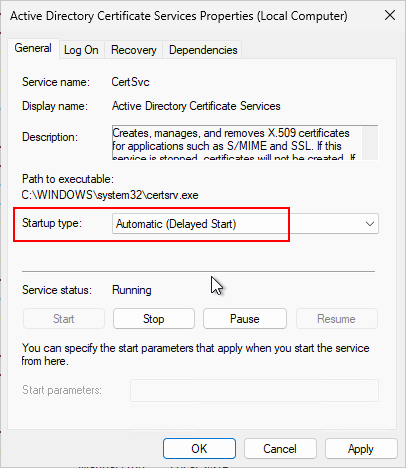Image resolution: width=406 pixels, height=468 pixels.
Task: Click the disabled Resume button
Action: [336, 319]
